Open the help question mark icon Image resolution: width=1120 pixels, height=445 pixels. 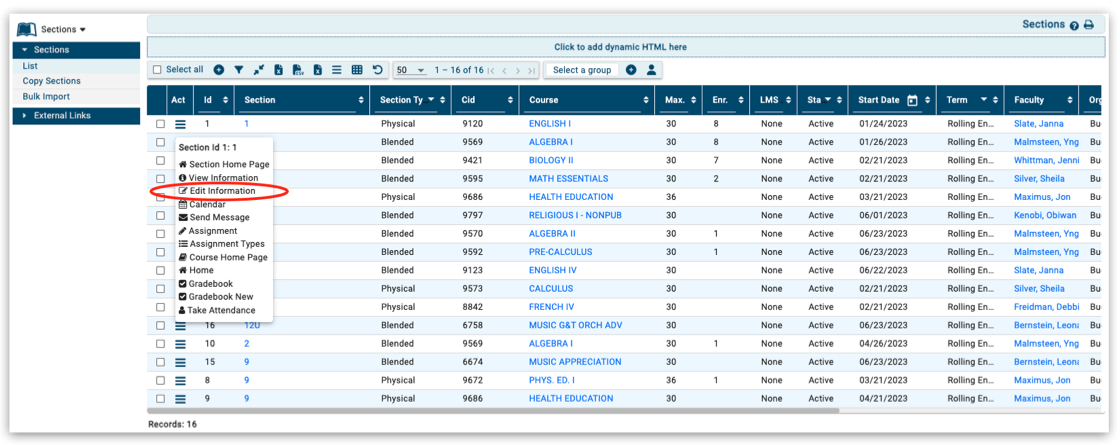1074,25
